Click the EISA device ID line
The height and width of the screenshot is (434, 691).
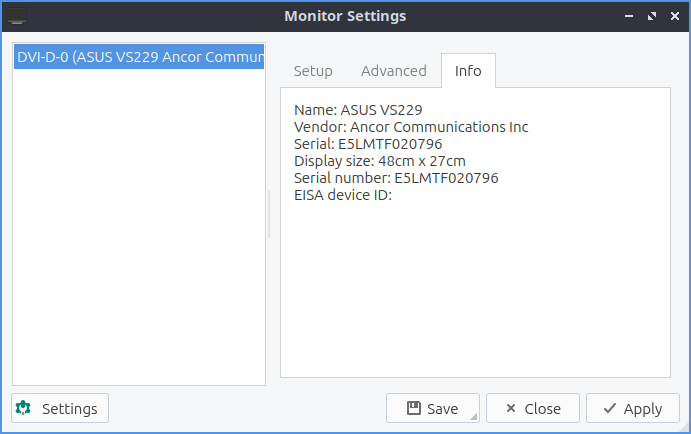(342, 195)
